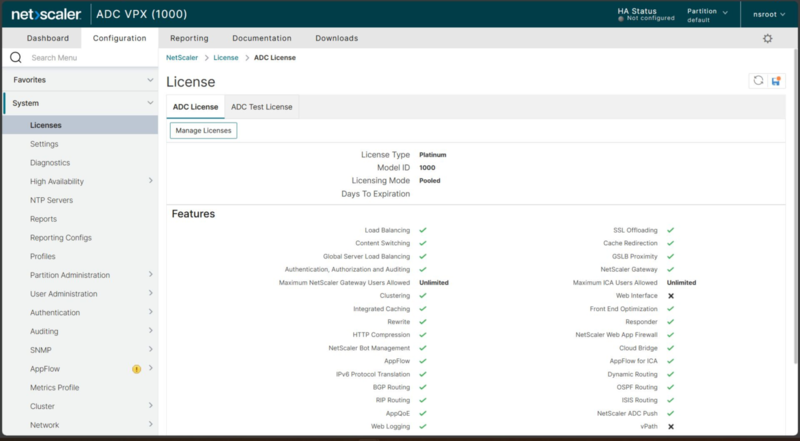Click the Model ID 1000 value
The image size is (800, 441).
click(x=427, y=167)
